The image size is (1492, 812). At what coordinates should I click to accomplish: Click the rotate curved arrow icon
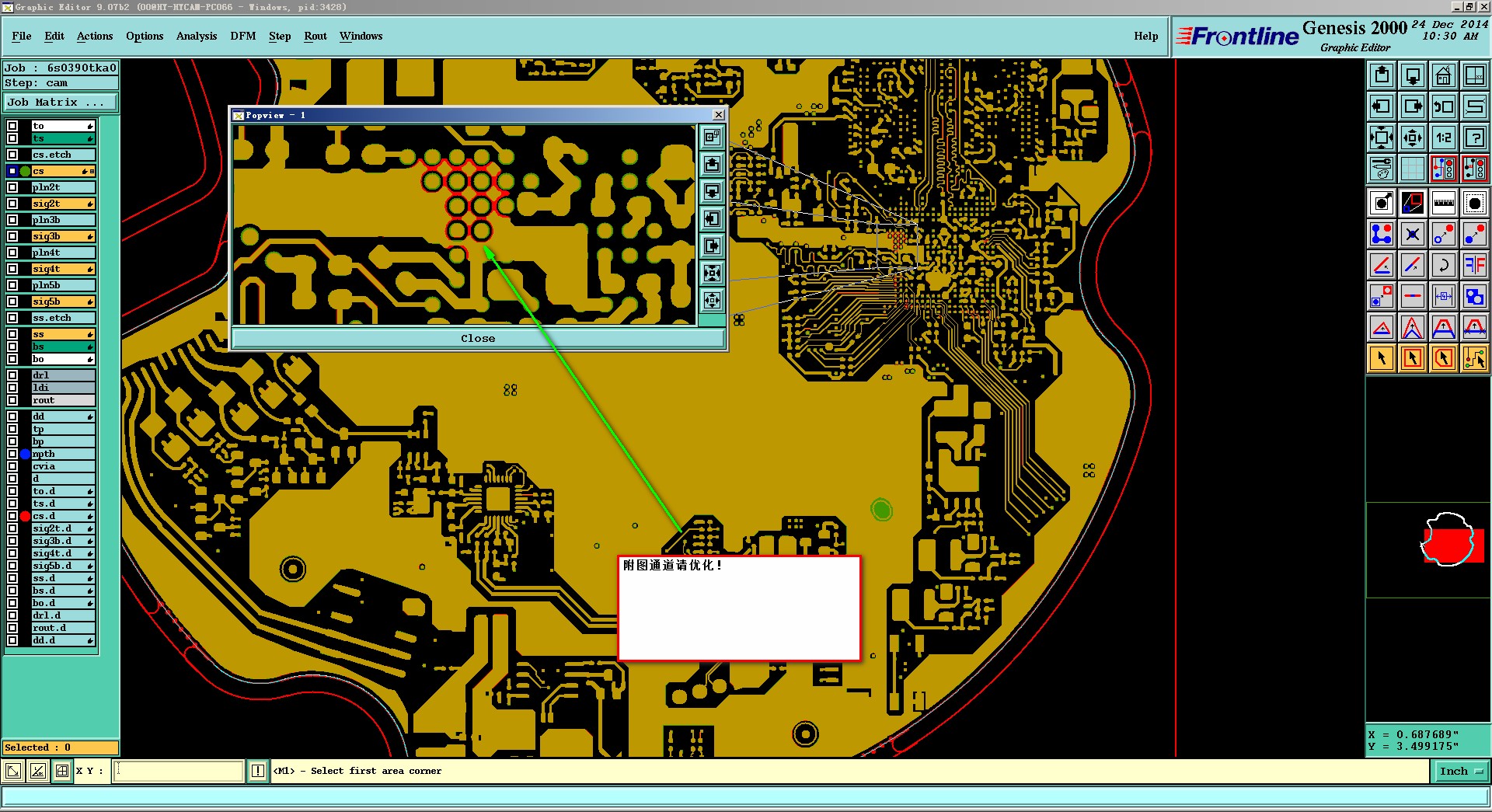pyautogui.click(x=1444, y=265)
